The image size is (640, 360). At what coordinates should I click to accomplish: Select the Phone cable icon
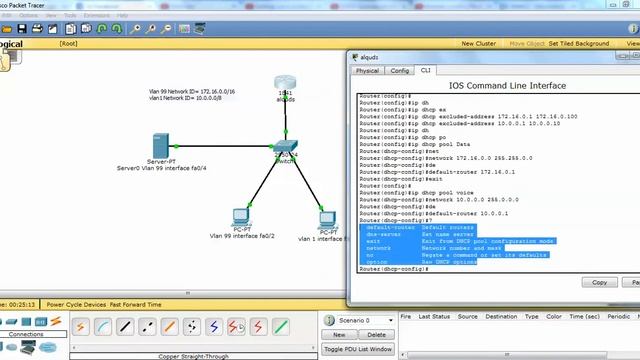click(x=191, y=327)
